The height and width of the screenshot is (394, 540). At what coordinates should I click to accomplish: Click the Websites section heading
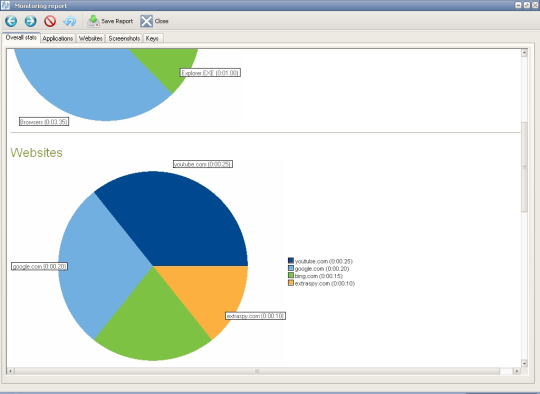37,153
